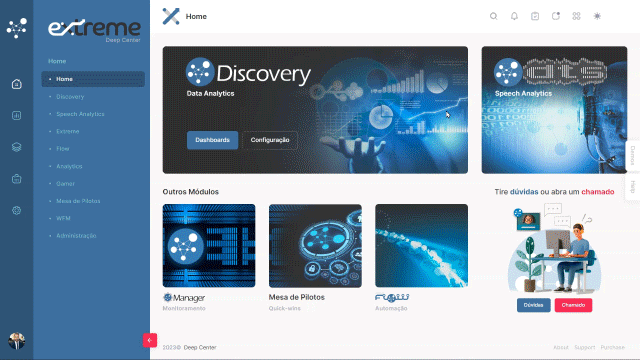Toggle light theme with the sun icon
Viewport: 640px width, 360px height.
point(597,16)
